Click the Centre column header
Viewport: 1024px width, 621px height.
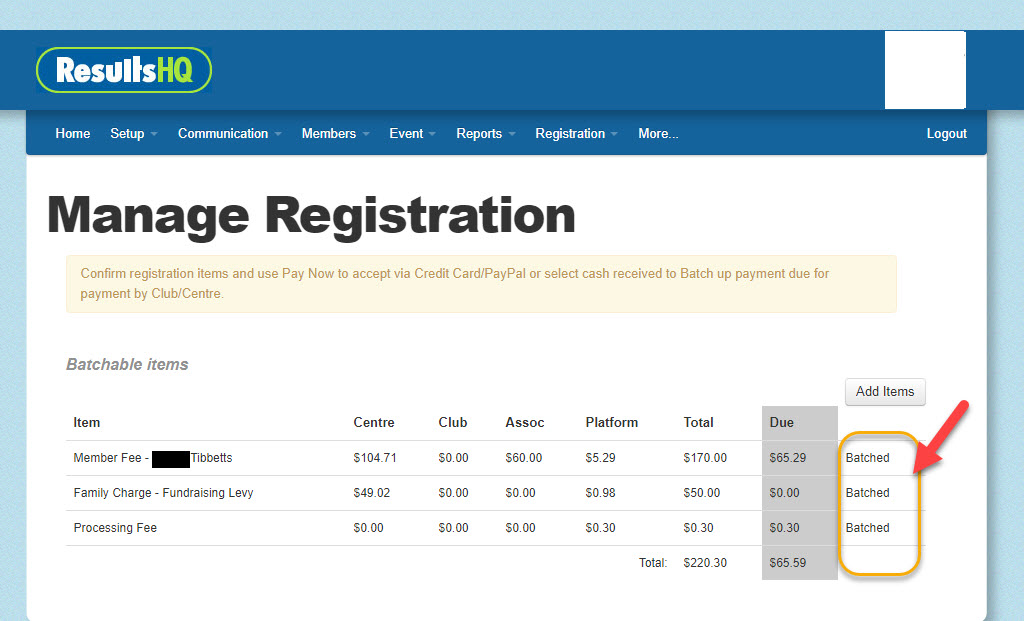point(374,422)
